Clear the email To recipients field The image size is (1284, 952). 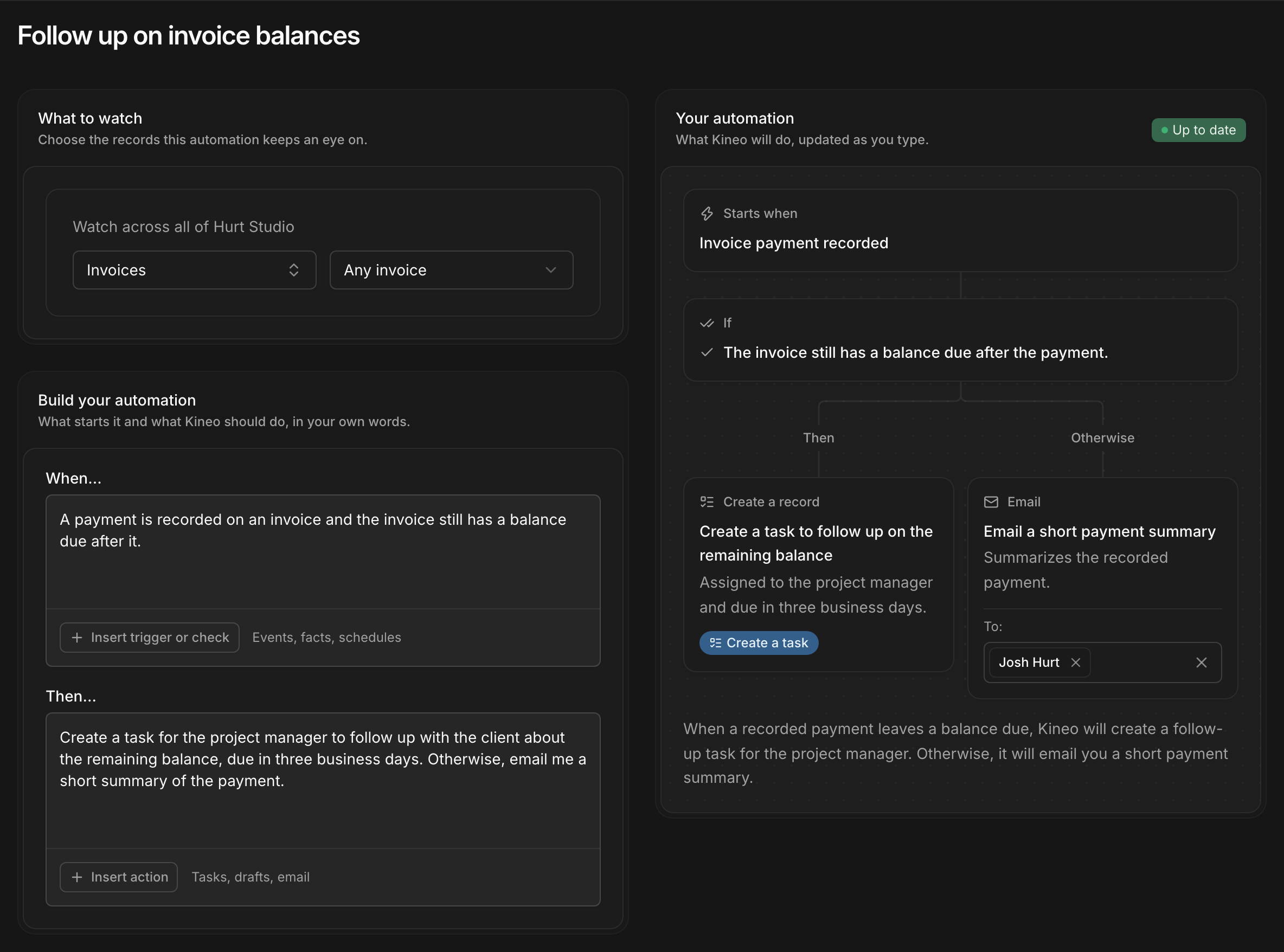(x=1201, y=662)
